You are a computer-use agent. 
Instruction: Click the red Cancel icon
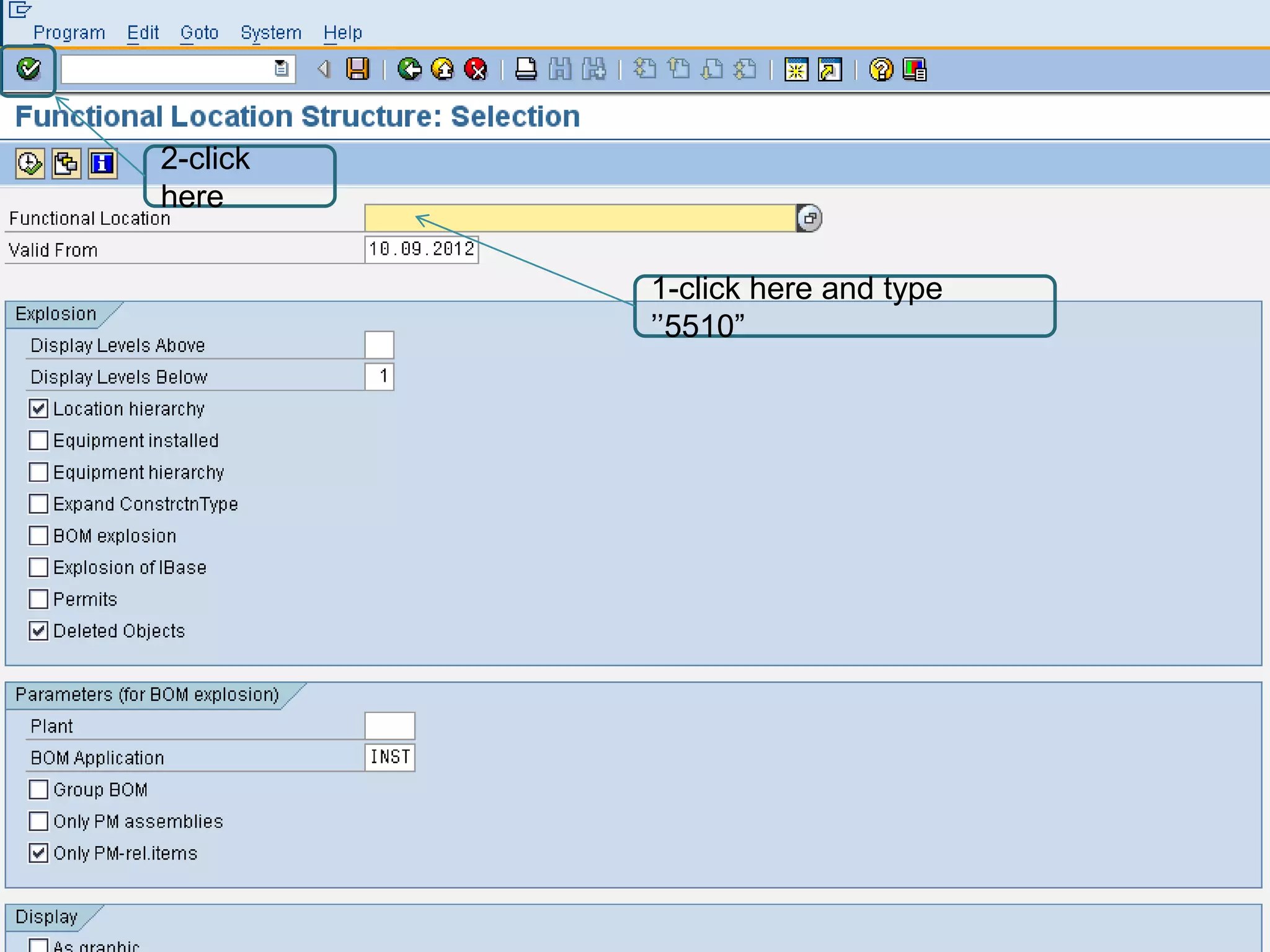(476, 69)
